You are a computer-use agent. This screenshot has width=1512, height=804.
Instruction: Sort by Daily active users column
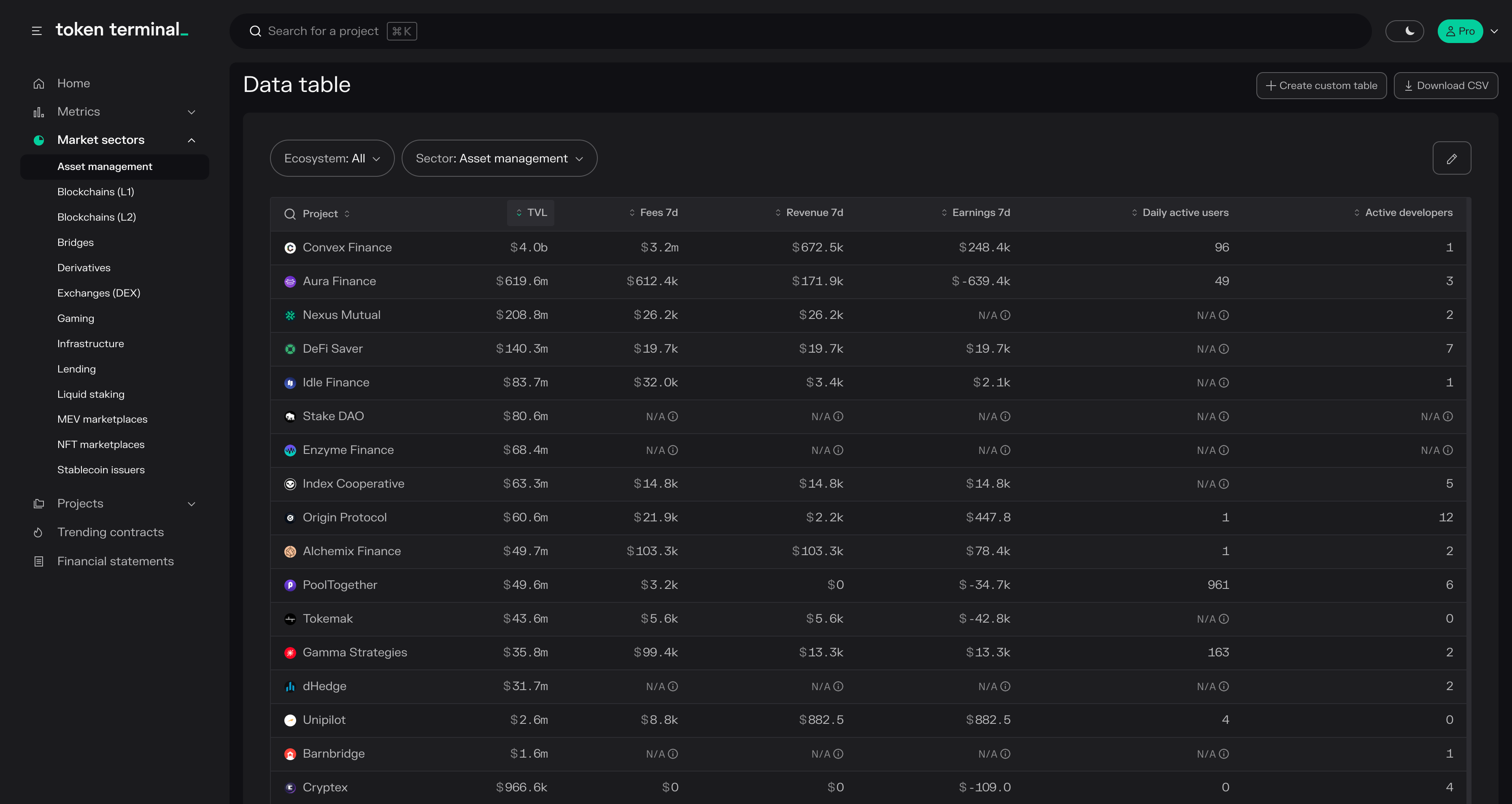coord(1180,213)
